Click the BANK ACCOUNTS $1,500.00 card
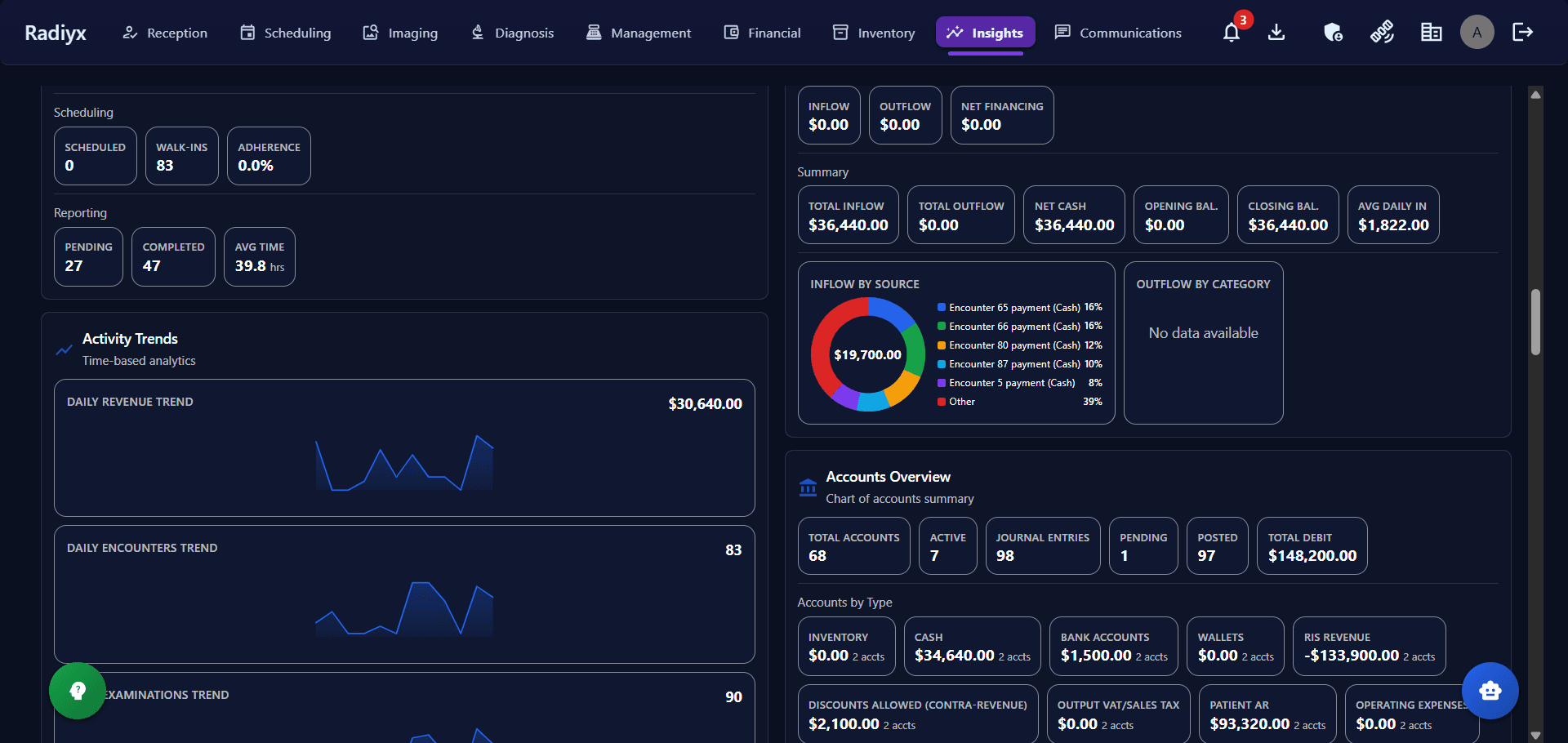The height and width of the screenshot is (743, 1568). 1114,646
